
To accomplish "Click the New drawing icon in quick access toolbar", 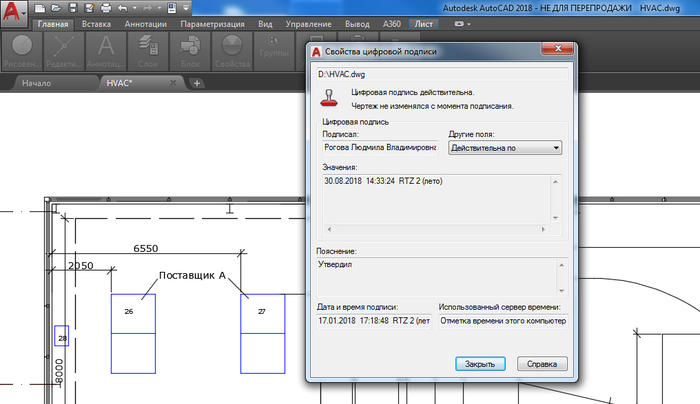I will [x=37, y=7].
